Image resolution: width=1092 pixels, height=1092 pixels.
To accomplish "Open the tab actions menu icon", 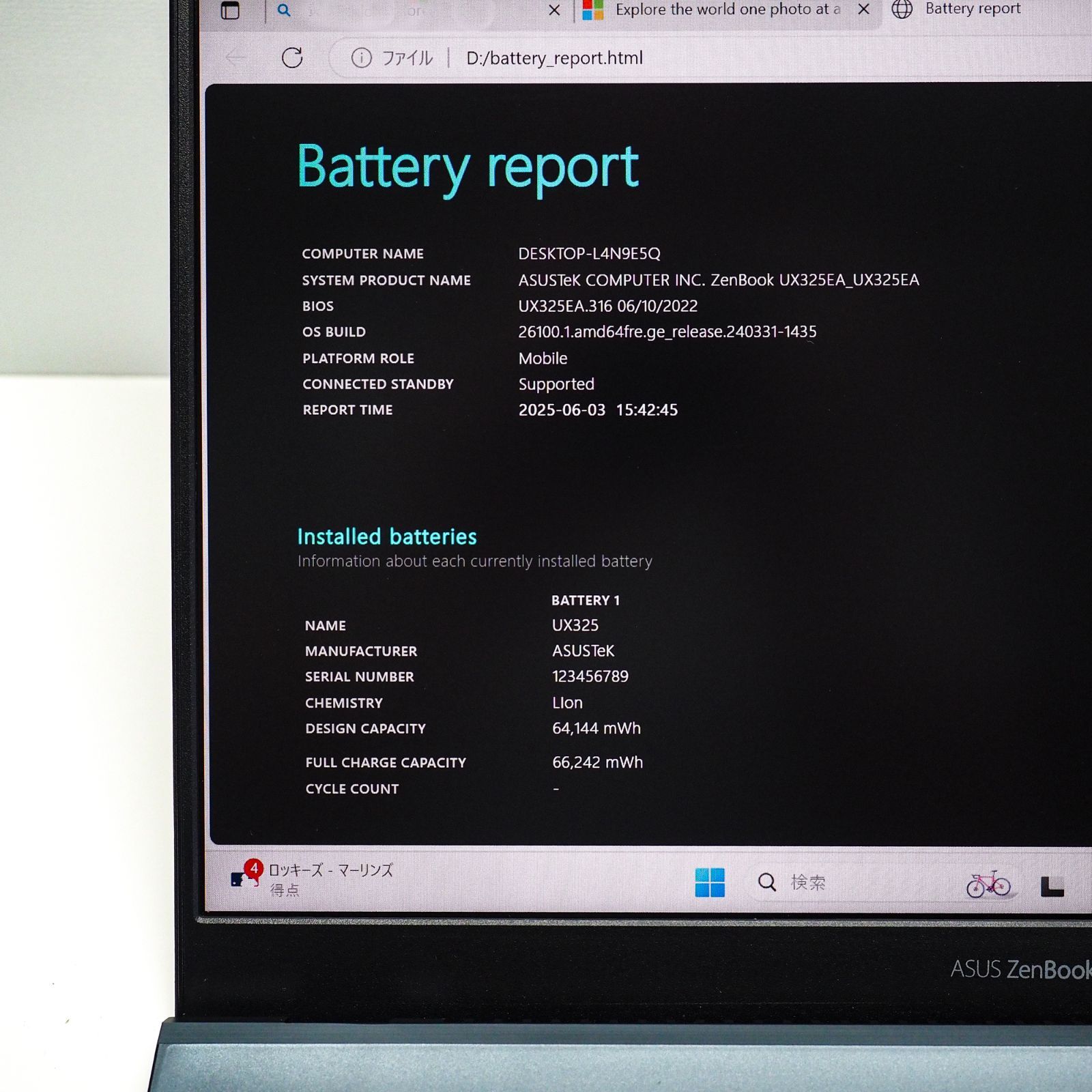I will point(231,10).
